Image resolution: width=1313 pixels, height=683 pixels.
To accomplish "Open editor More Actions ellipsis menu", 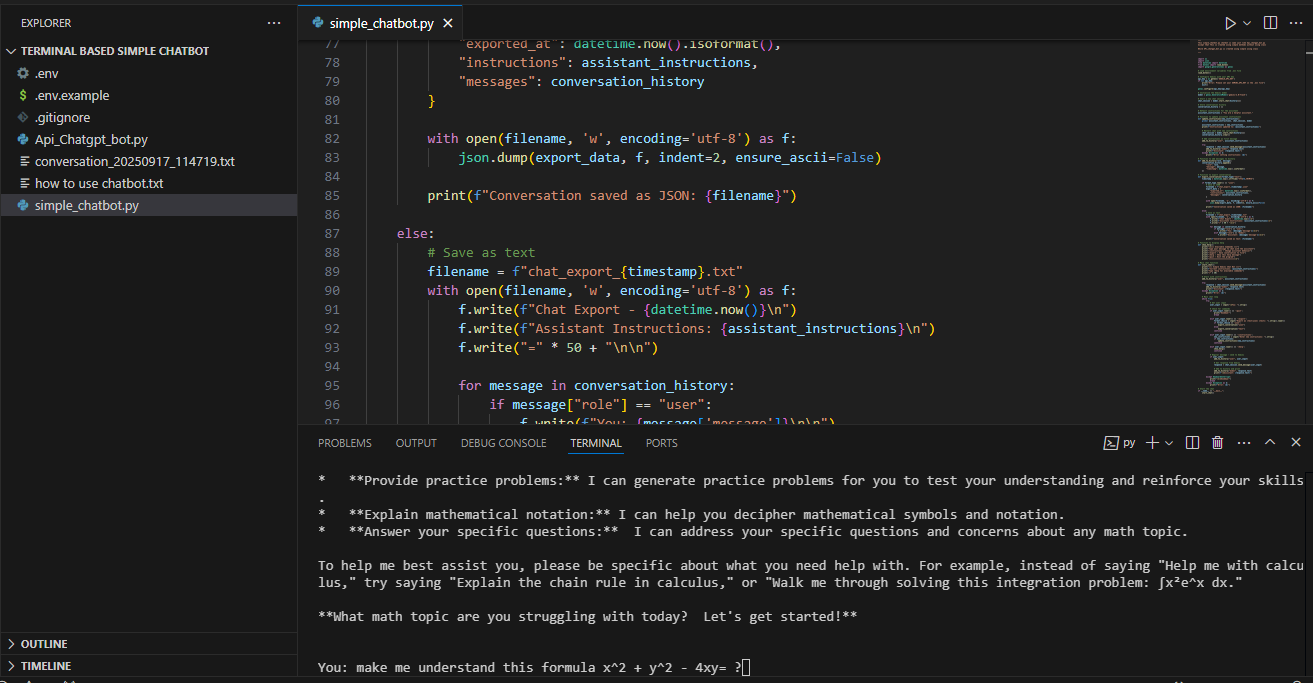I will [1295, 22].
